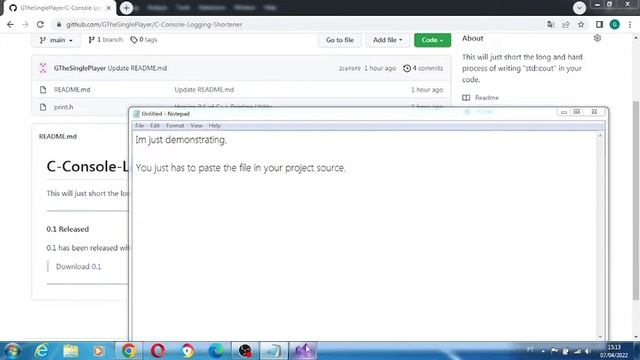
Task: Open the Chrome side panel icon
Action: point(599,24)
